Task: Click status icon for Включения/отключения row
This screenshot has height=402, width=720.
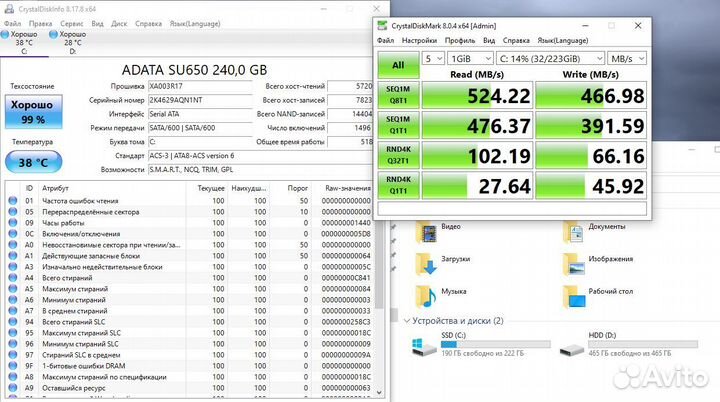Action: tap(13, 234)
